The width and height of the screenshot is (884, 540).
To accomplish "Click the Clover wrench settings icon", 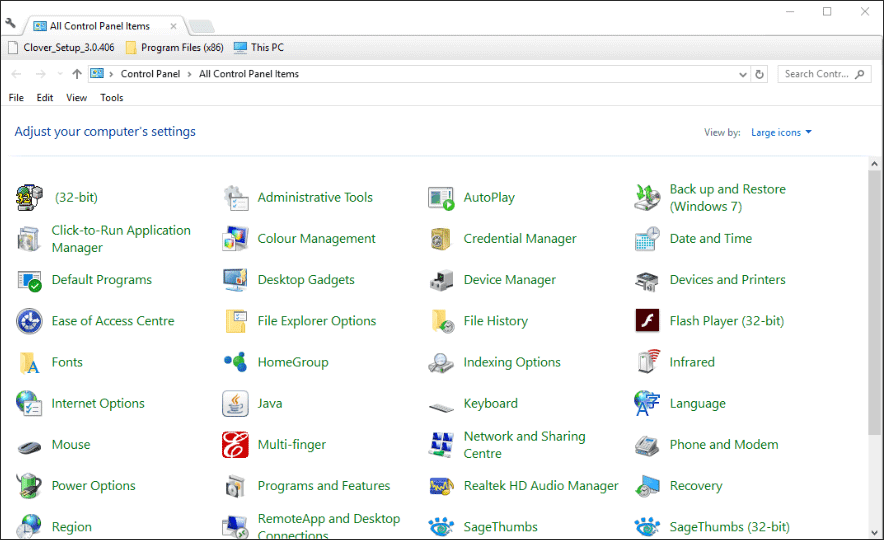I will click(11, 23).
